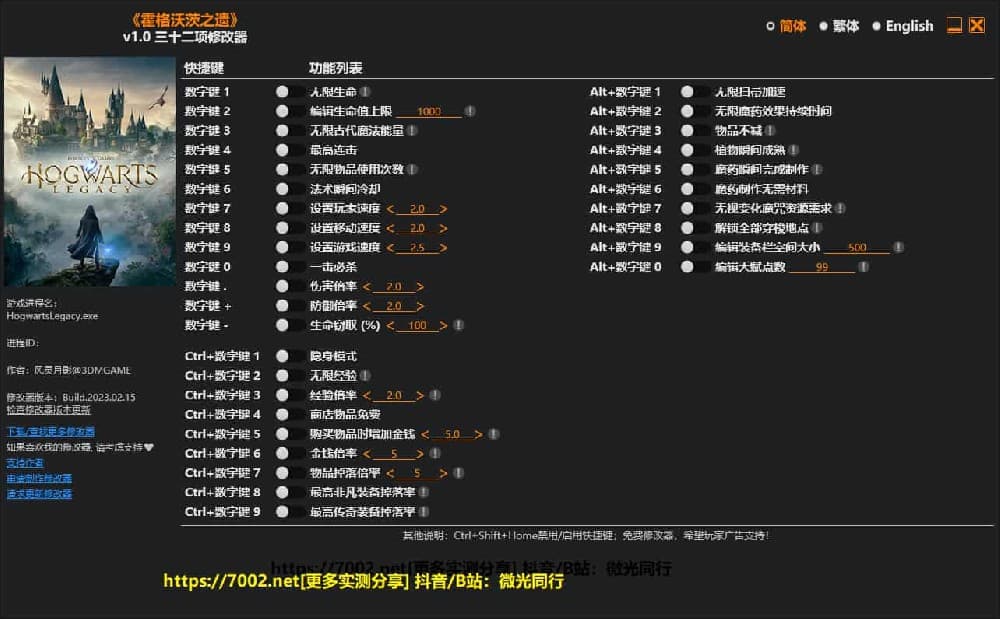Show info icon for Alt+数字键 5 option

click(x=817, y=170)
